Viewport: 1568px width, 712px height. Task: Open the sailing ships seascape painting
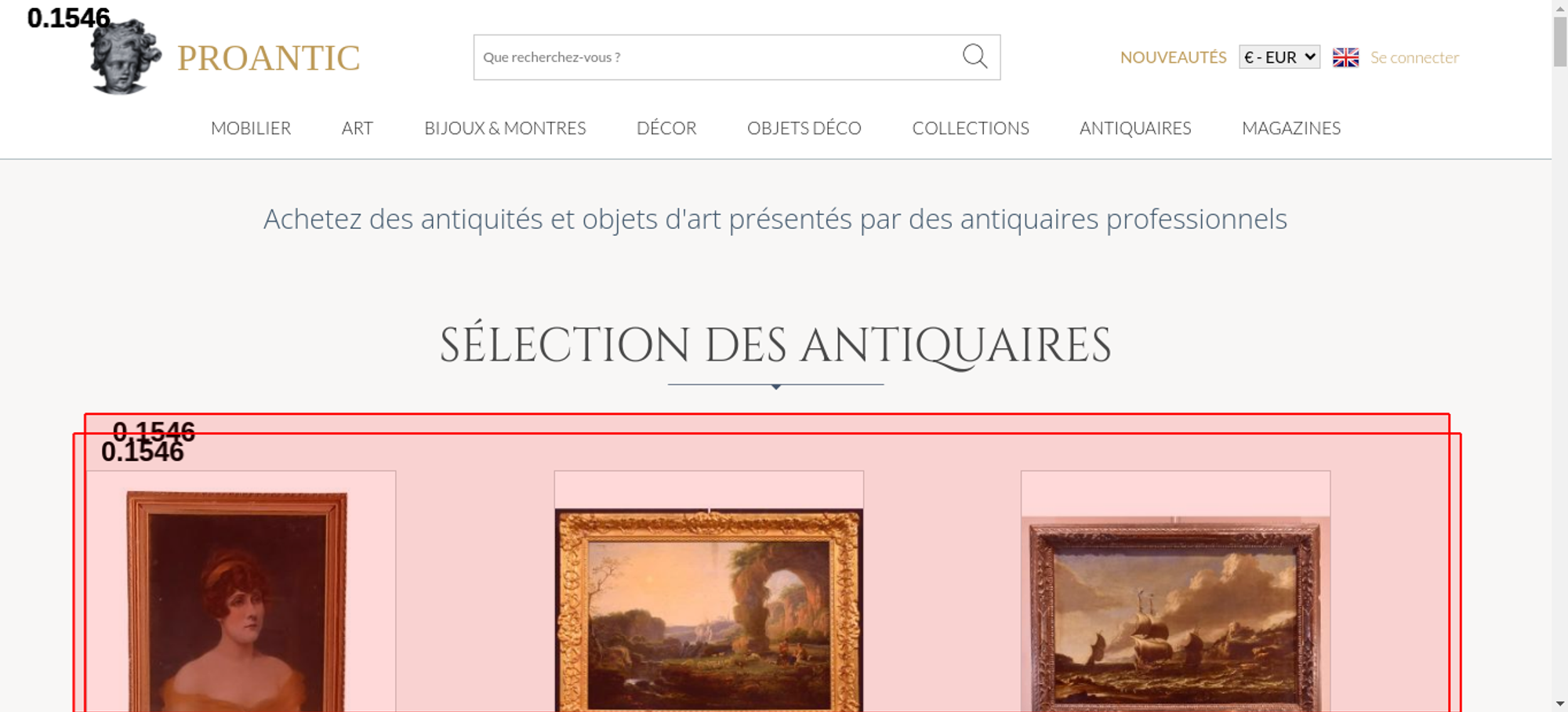point(1175,614)
